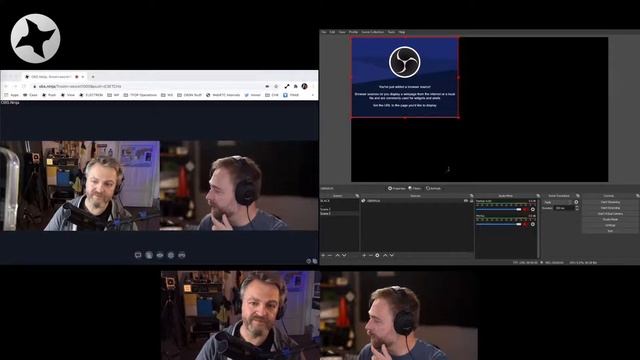Screen dimensions: 640x360
Task: Mute Desktop Audio with speaker icon
Action: click(x=526, y=209)
